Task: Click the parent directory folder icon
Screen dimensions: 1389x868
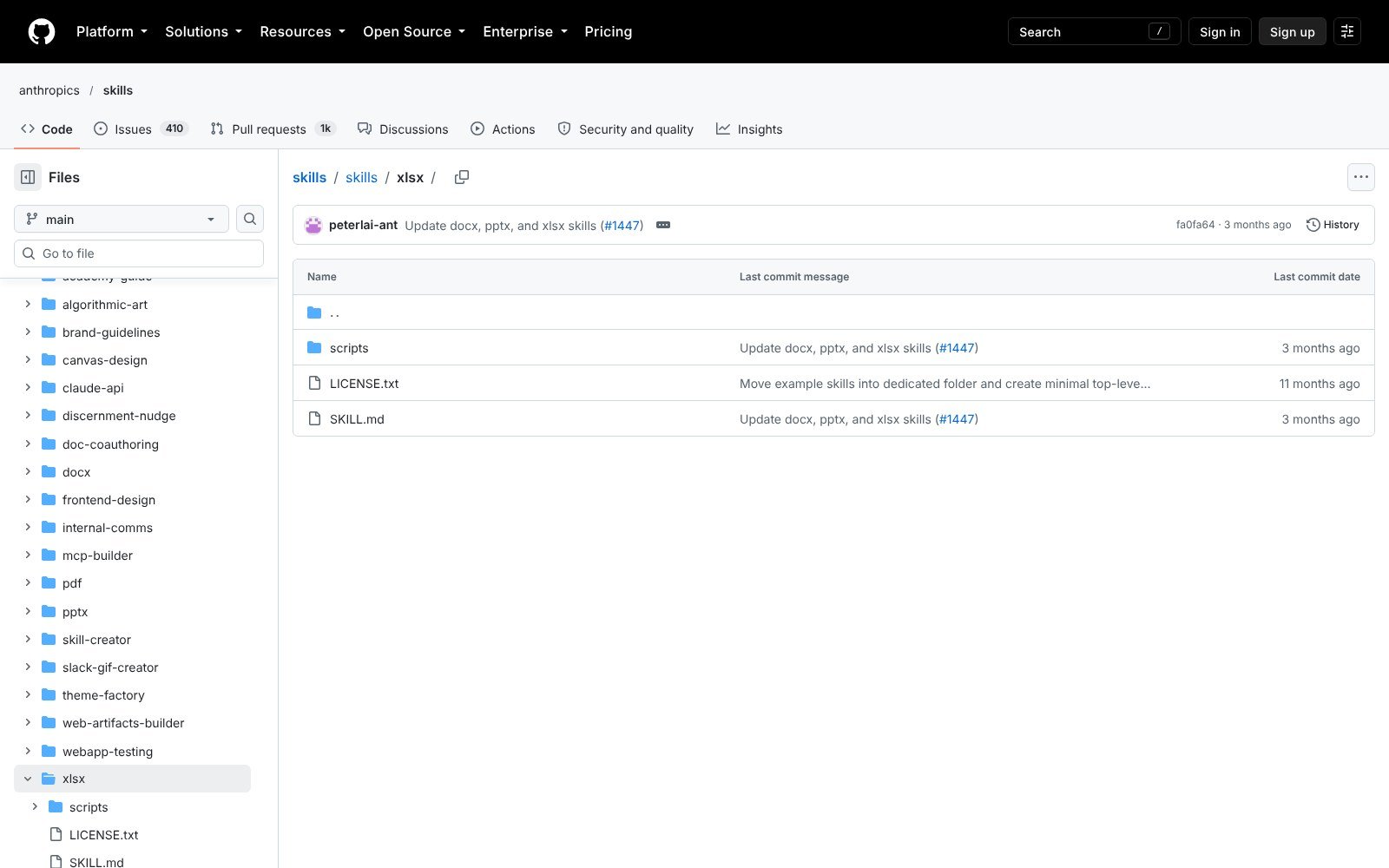Action: [314, 312]
